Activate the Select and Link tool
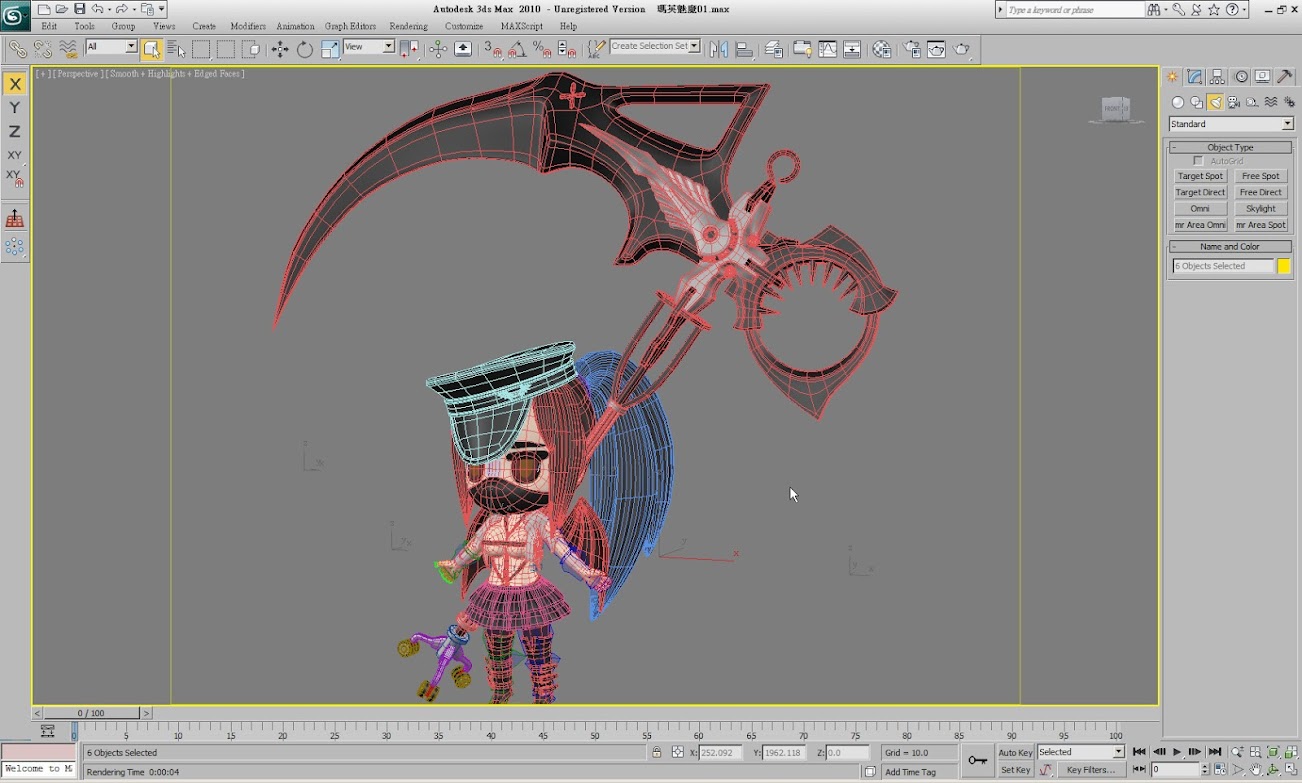 pyautogui.click(x=17, y=48)
